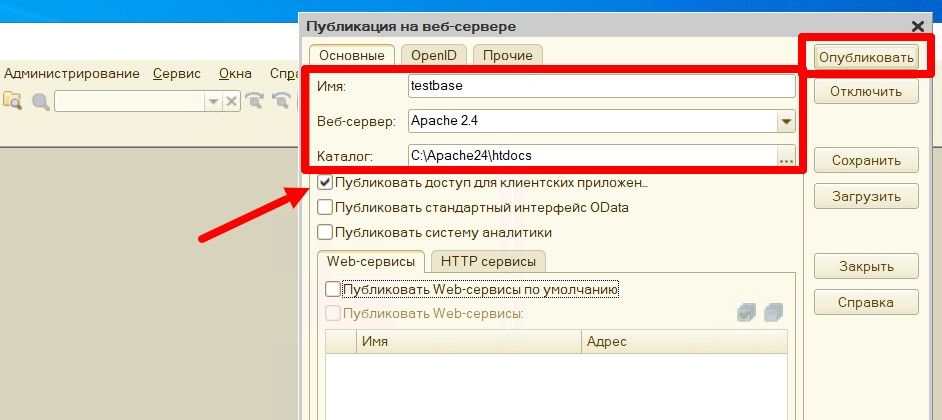
Task: Click the Загрузить button
Action: [866, 196]
